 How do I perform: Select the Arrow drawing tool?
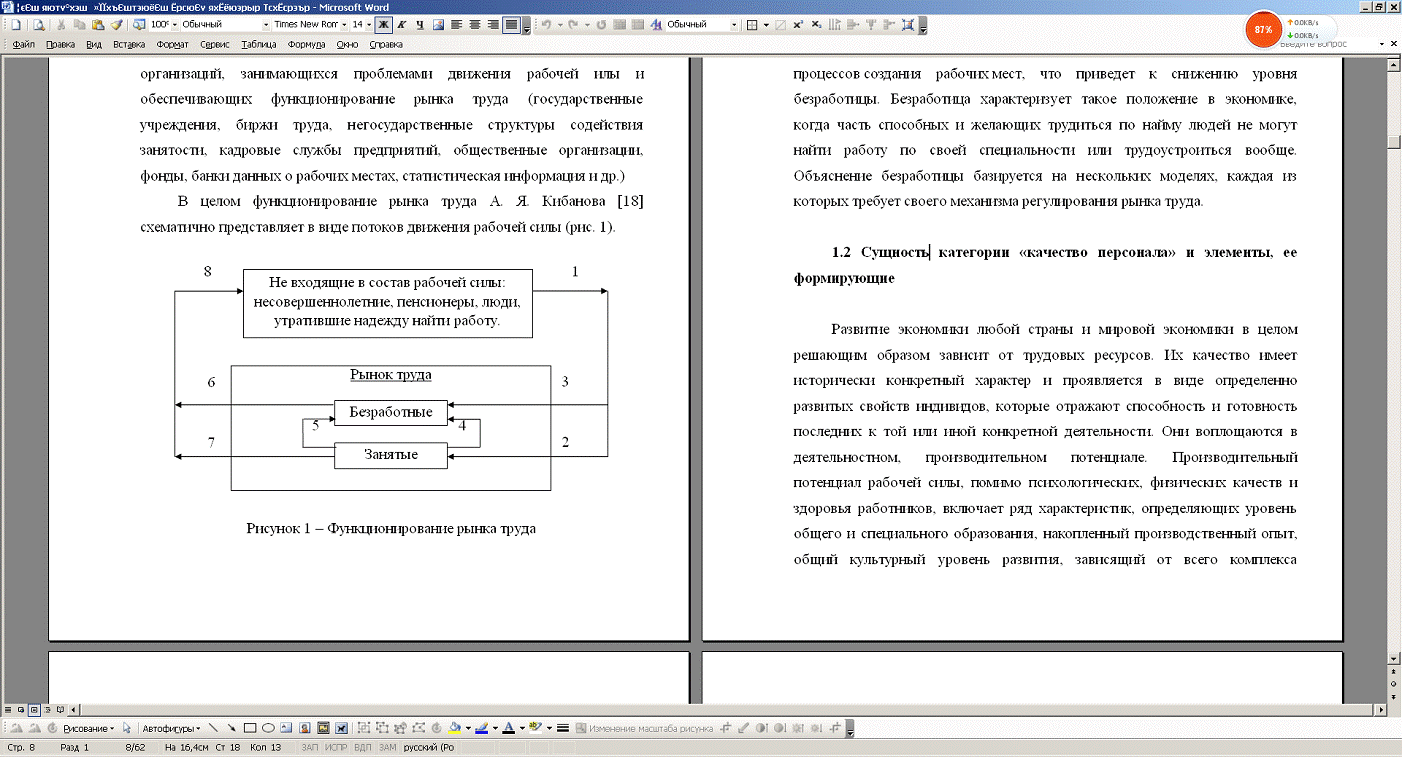pos(232,728)
